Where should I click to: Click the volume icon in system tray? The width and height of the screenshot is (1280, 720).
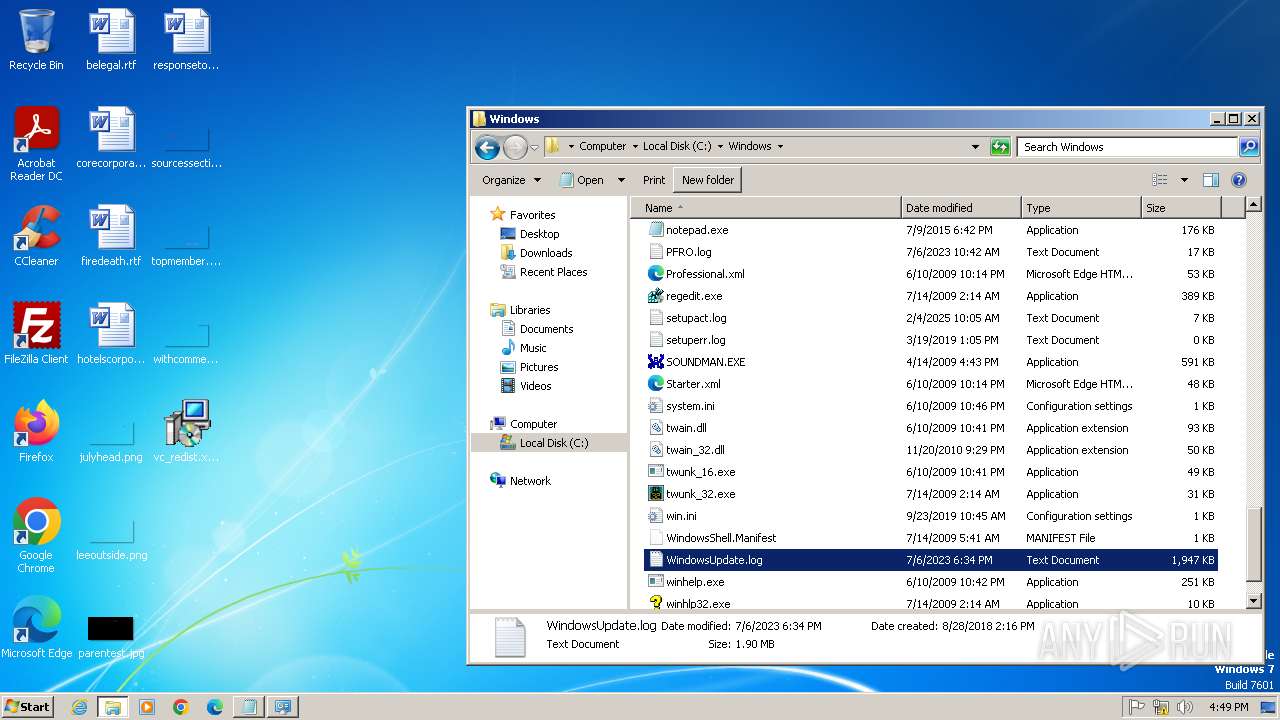1185,707
